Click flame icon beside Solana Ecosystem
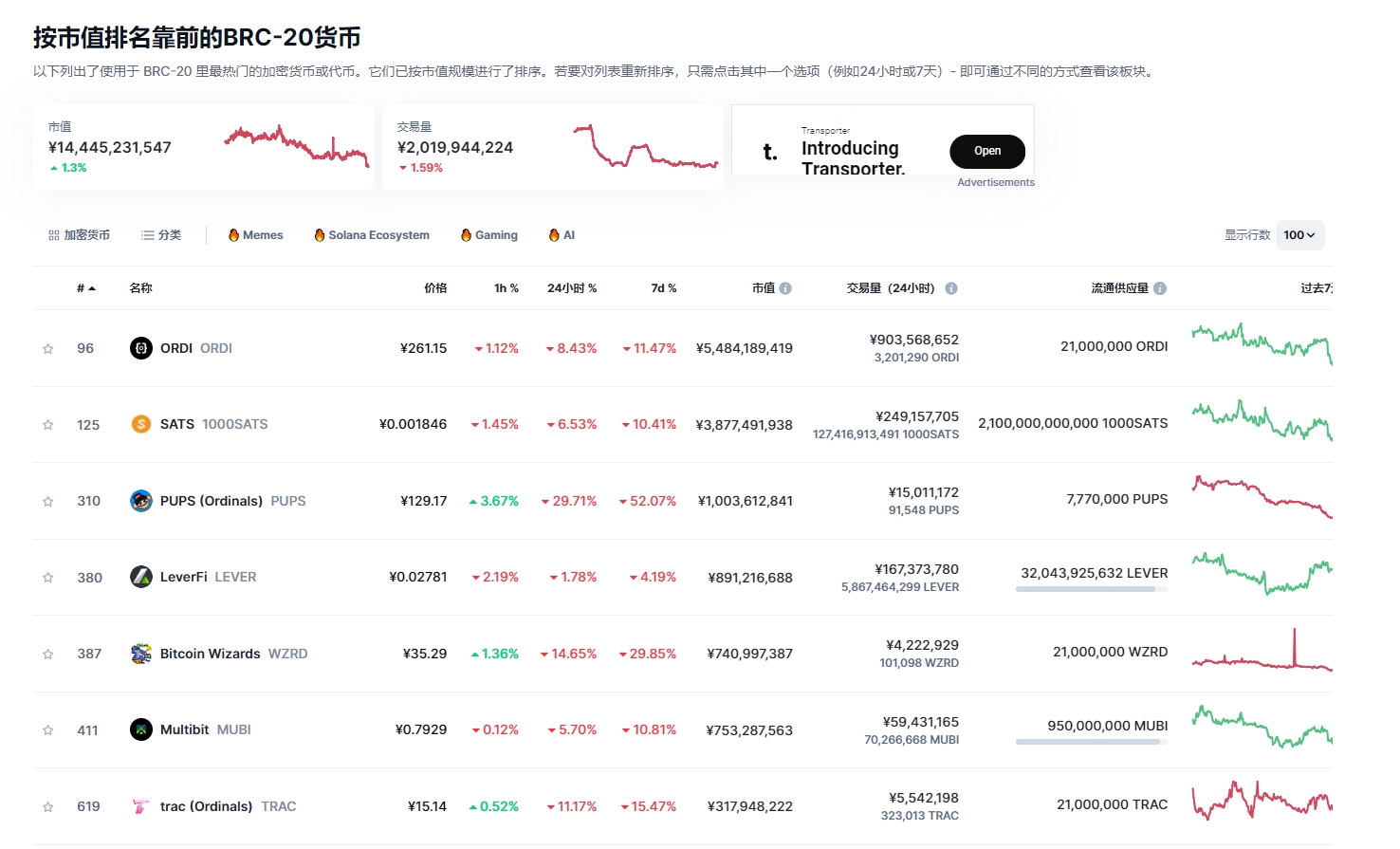The width and height of the screenshot is (1400, 849). 320,235
